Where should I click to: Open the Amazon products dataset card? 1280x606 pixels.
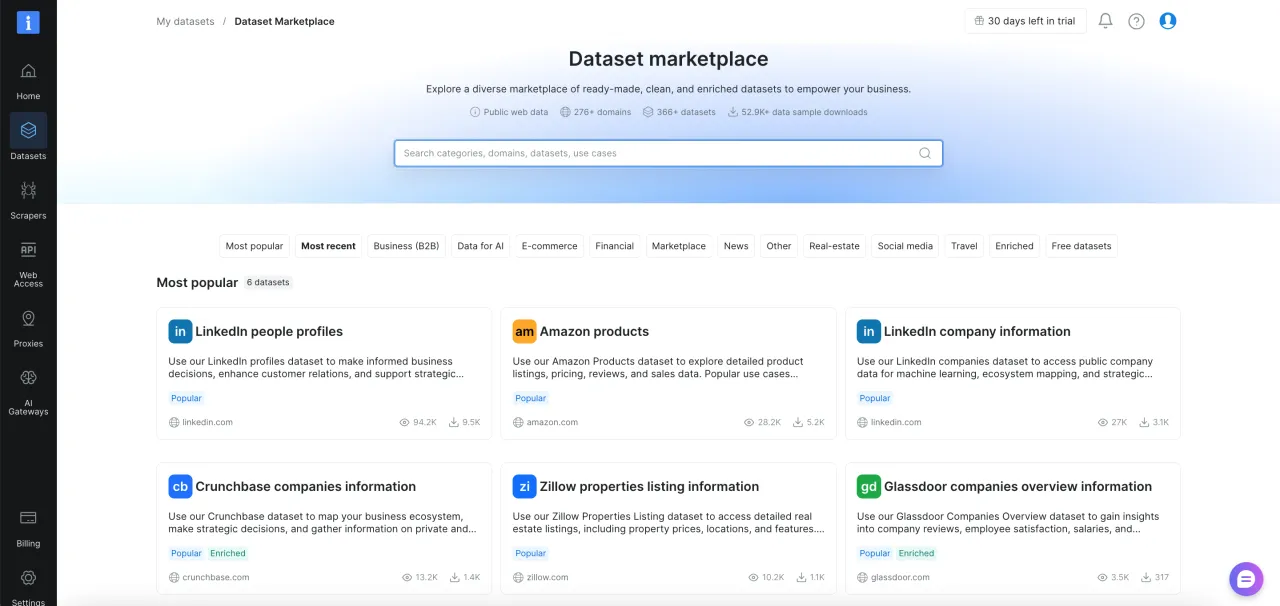[x=668, y=373]
